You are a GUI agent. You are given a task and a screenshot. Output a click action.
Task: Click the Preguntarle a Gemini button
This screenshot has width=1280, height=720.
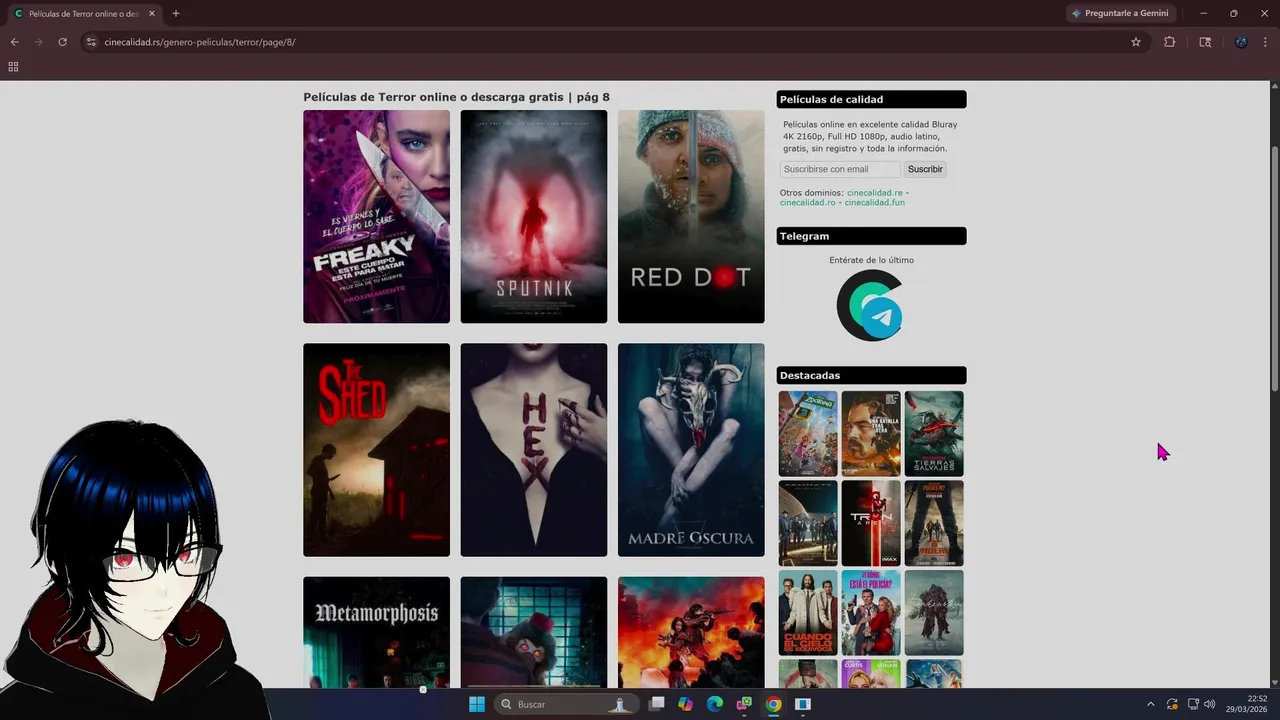click(x=1120, y=14)
